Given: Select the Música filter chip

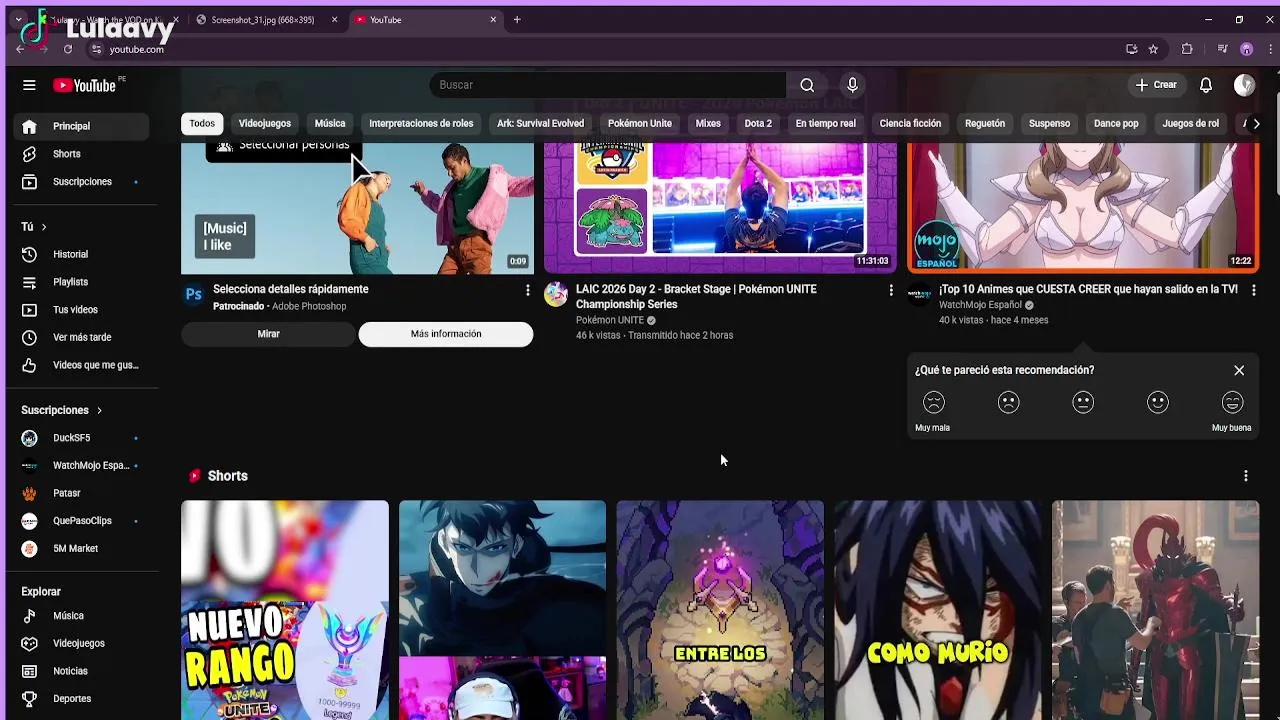Looking at the screenshot, I should pyautogui.click(x=330, y=124).
